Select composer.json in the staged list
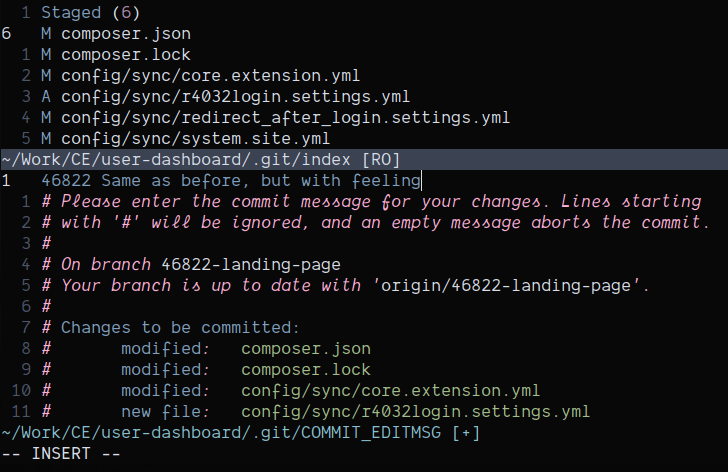Screen dimensions: 728x472 [x=125, y=34]
